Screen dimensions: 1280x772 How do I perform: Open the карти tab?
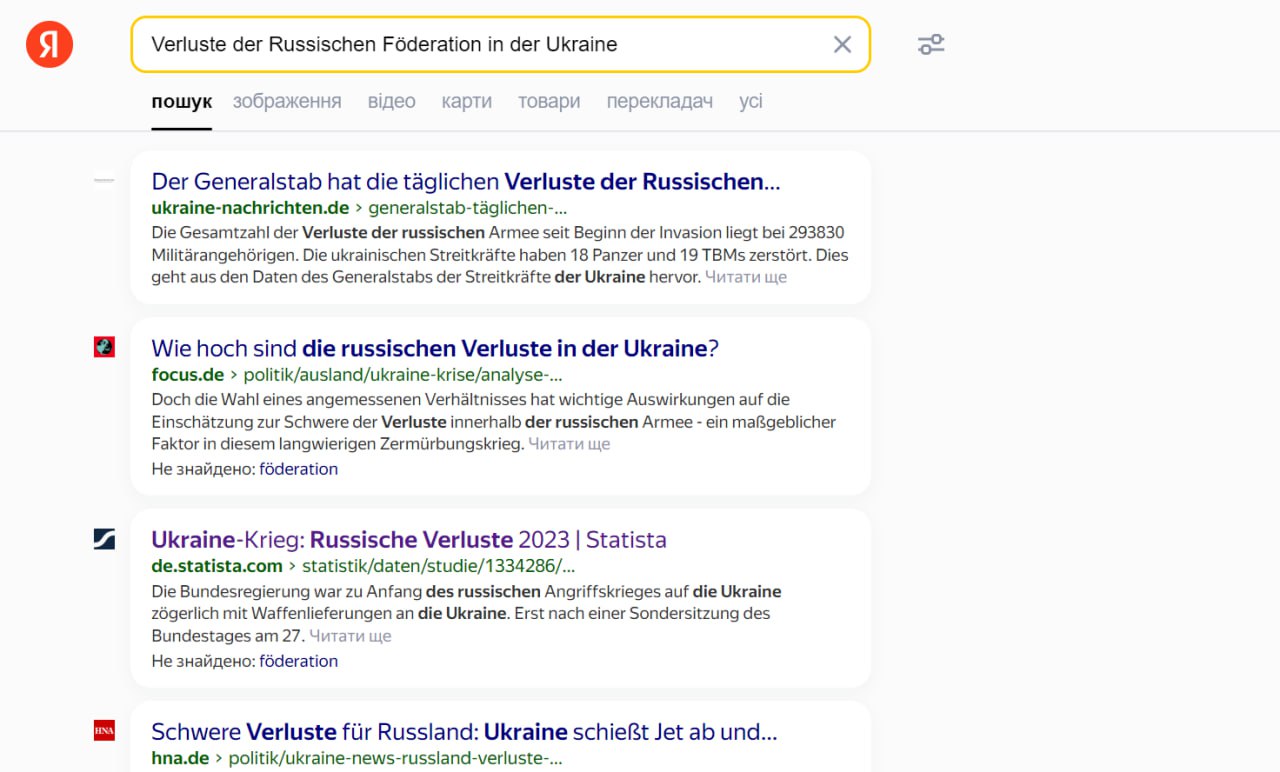466,101
